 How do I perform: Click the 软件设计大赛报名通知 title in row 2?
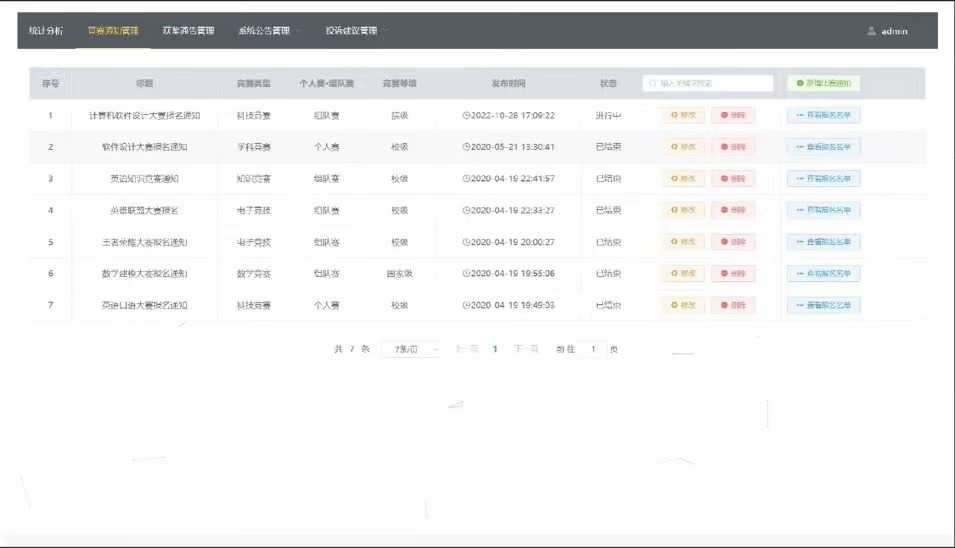coord(144,147)
